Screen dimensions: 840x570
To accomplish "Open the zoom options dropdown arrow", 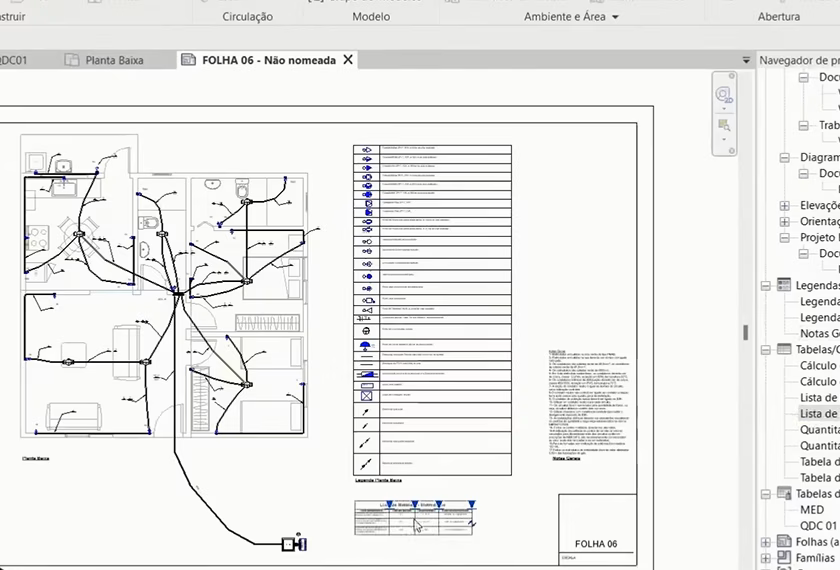I will (x=724, y=140).
